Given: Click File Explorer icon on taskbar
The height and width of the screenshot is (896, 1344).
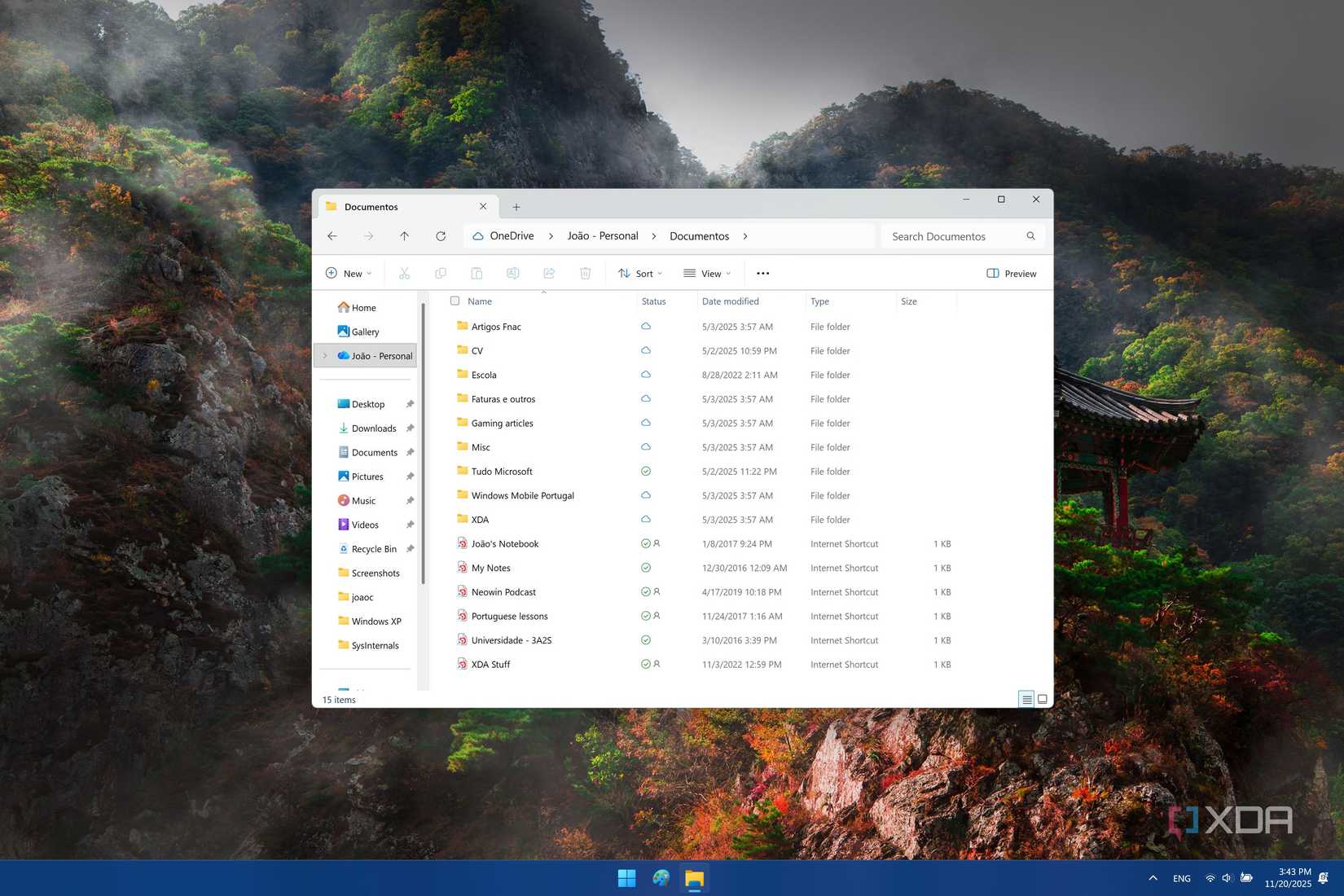Looking at the screenshot, I should pos(694,878).
